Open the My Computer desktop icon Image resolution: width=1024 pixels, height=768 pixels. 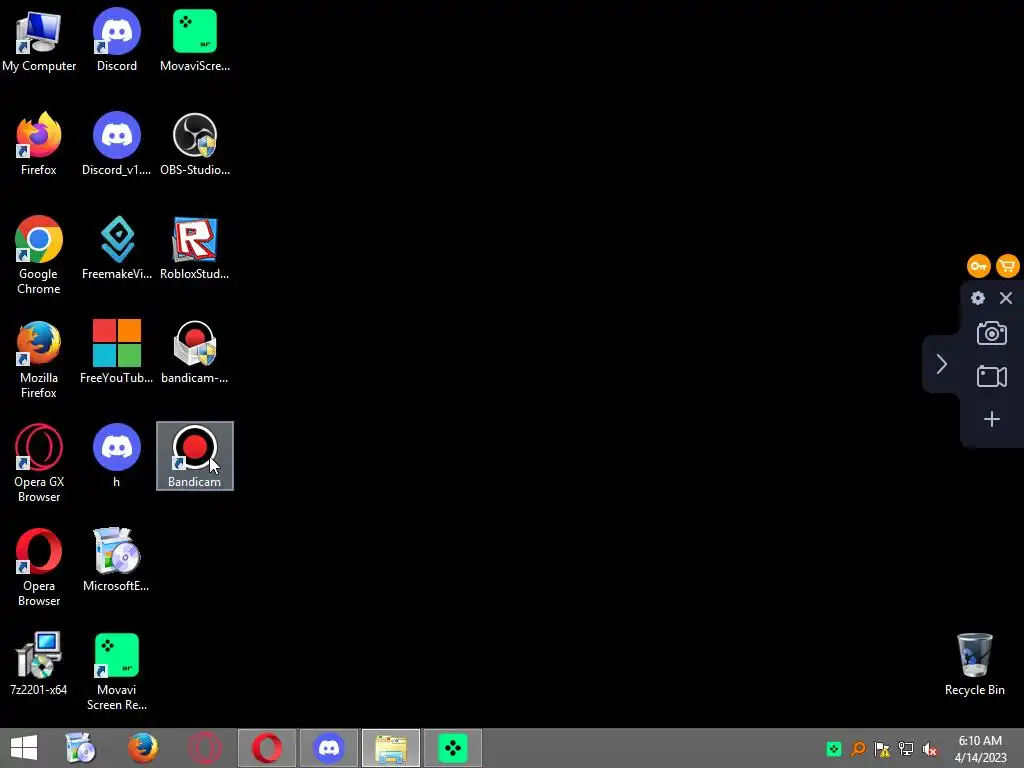pos(39,40)
